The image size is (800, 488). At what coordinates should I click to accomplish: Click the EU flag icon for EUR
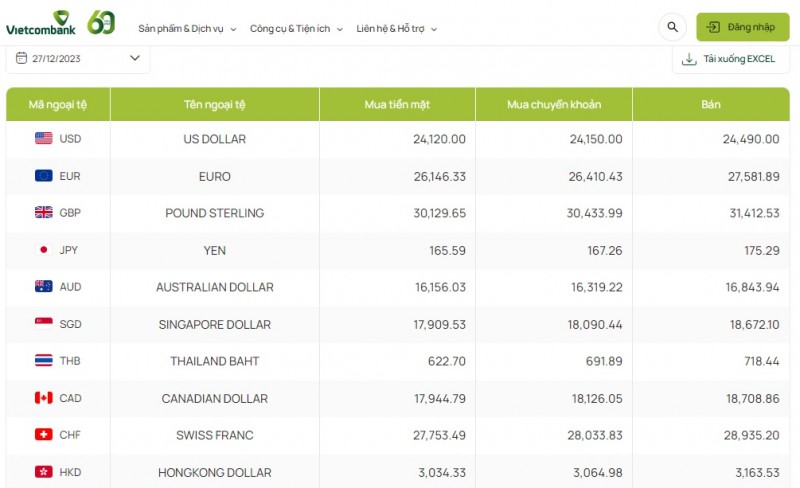click(x=44, y=176)
